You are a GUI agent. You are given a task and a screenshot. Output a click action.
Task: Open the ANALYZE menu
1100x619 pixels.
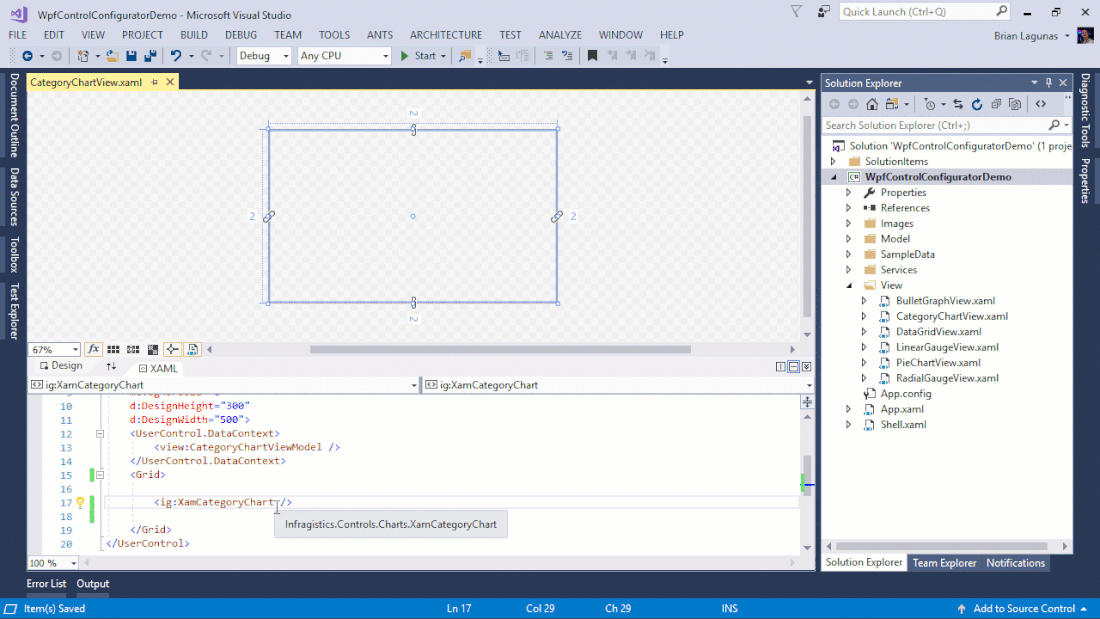click(560, 35)
